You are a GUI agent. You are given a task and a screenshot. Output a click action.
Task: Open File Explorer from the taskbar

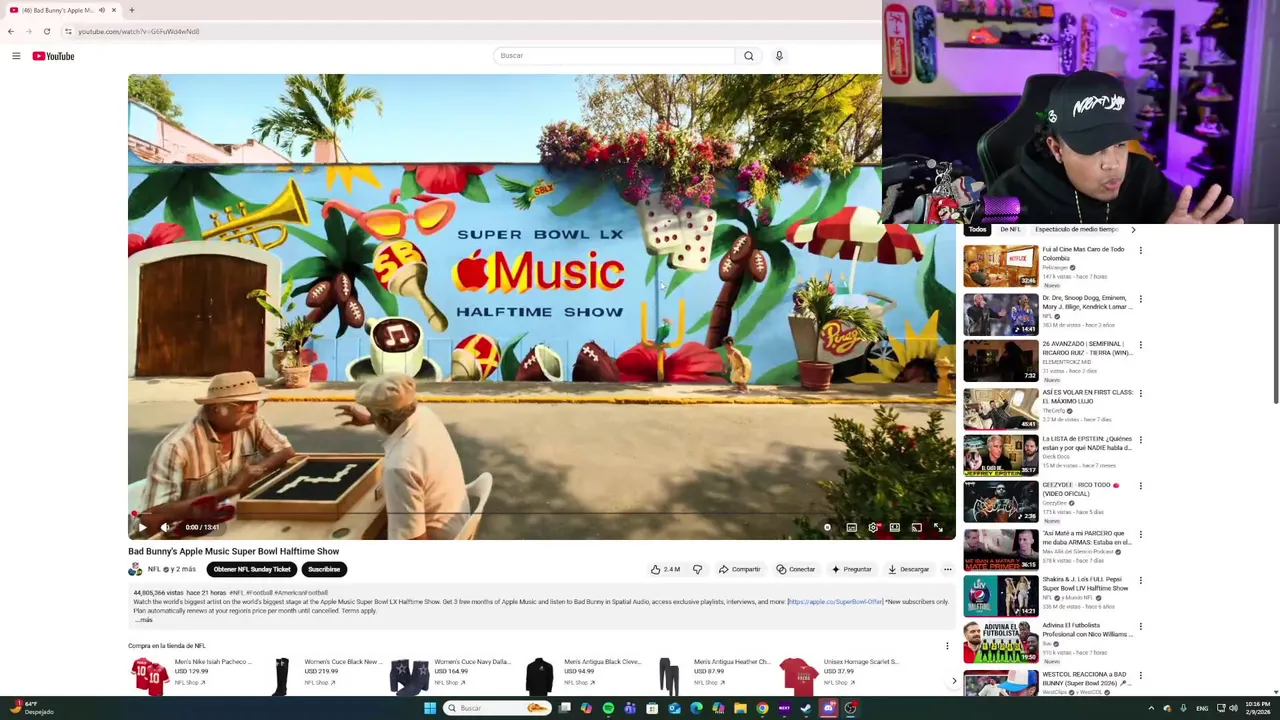click(x=740, y=708)
